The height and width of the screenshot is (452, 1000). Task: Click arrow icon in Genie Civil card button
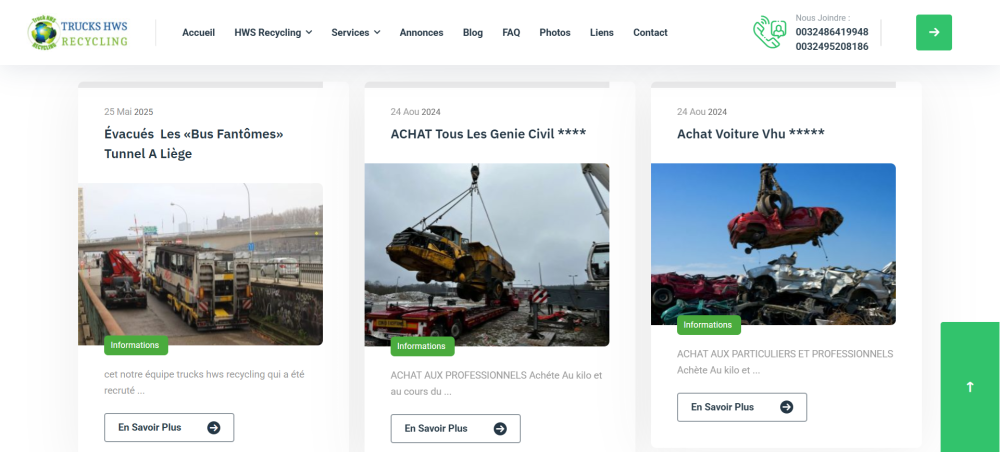pos(500,428)
